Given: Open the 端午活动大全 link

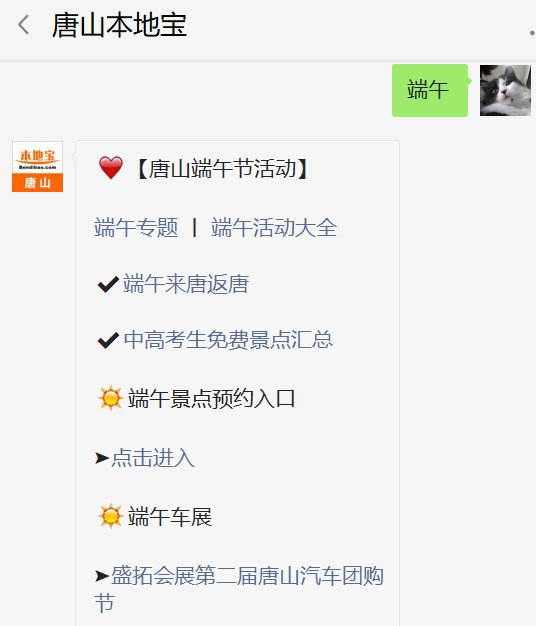Looking at the screenshot, I should coord(274,228).
